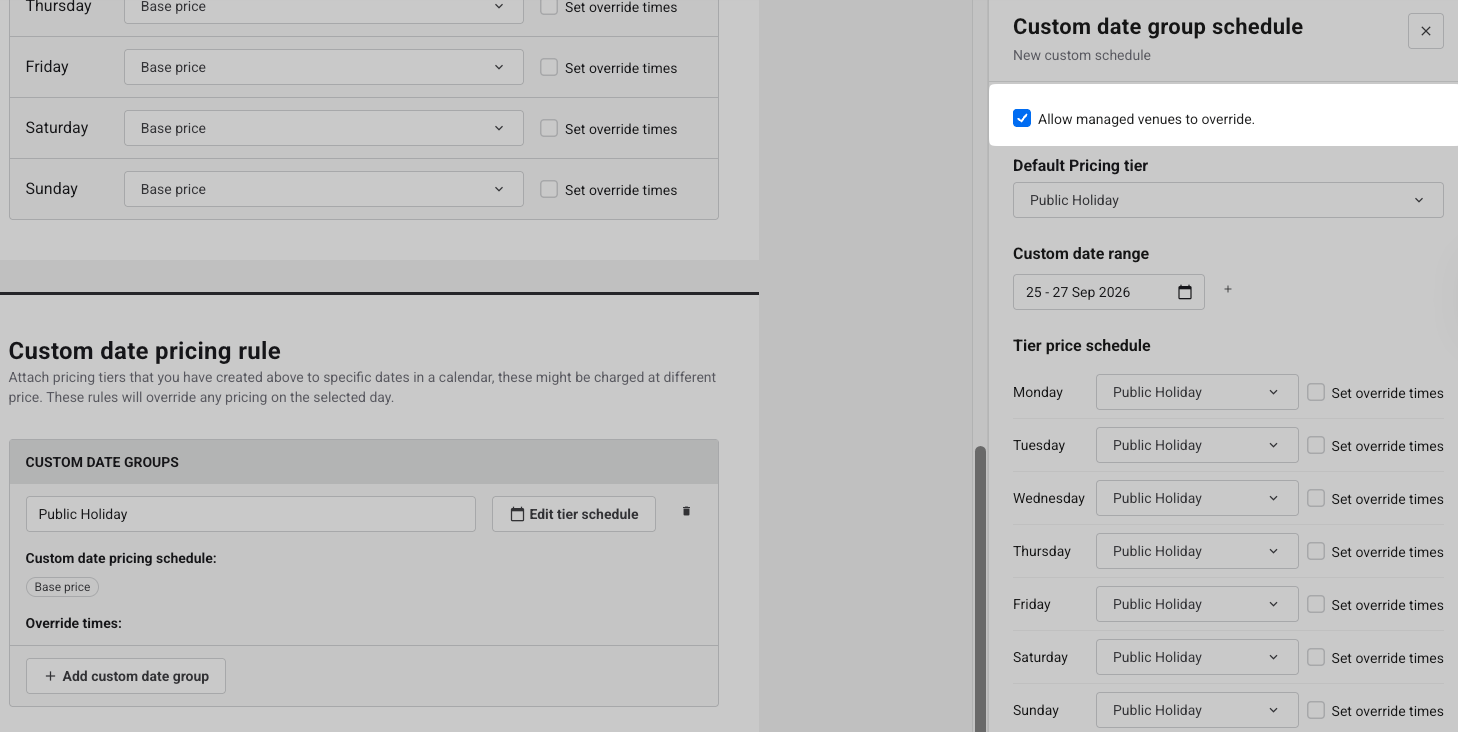The width and height of the screenshot is (1458, 732).
Task: Open Friday Public Holiday tier dropdown
Action: click(x=1197, y=604)
